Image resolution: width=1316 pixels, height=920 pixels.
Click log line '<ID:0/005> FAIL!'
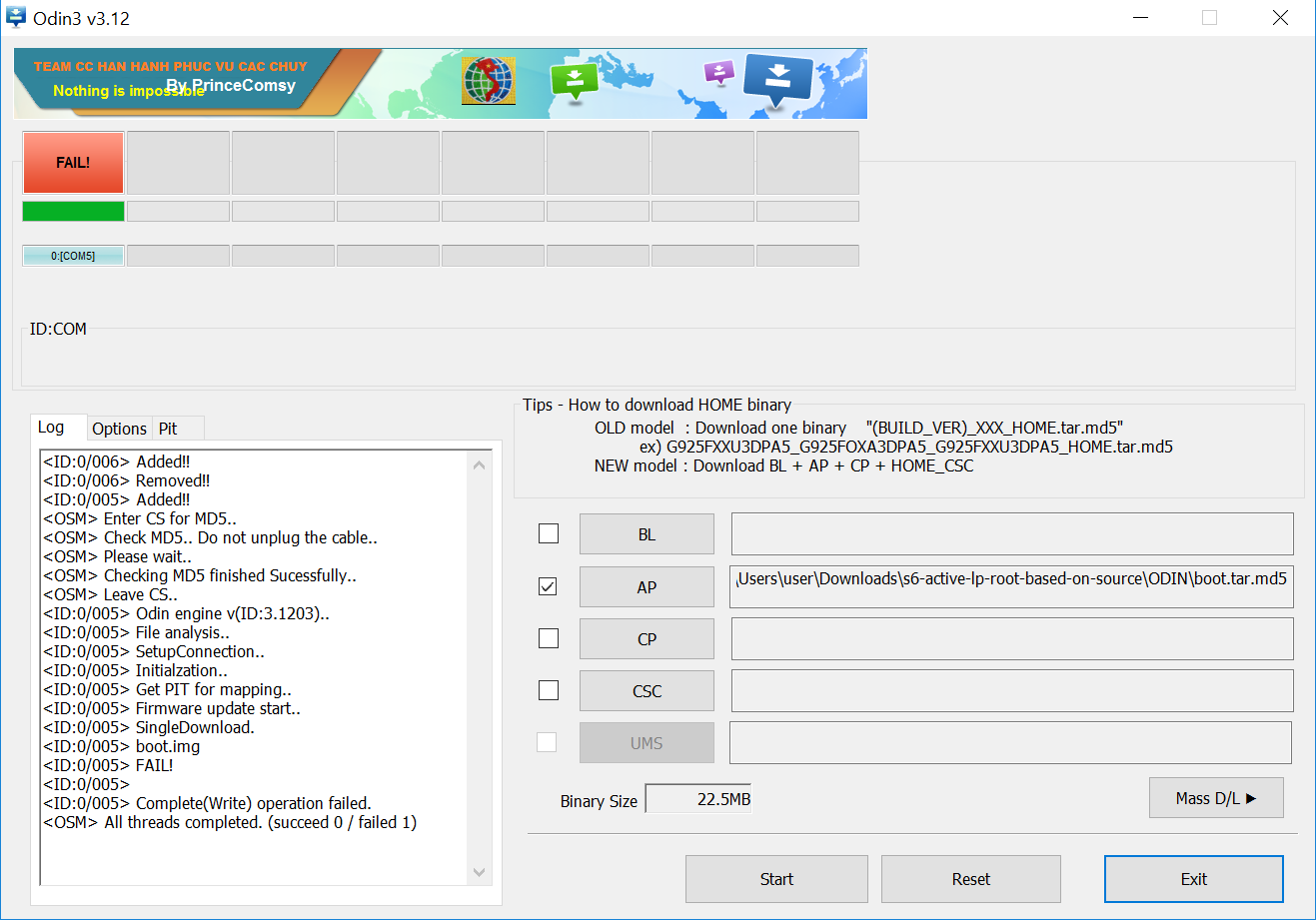point(108,765)
